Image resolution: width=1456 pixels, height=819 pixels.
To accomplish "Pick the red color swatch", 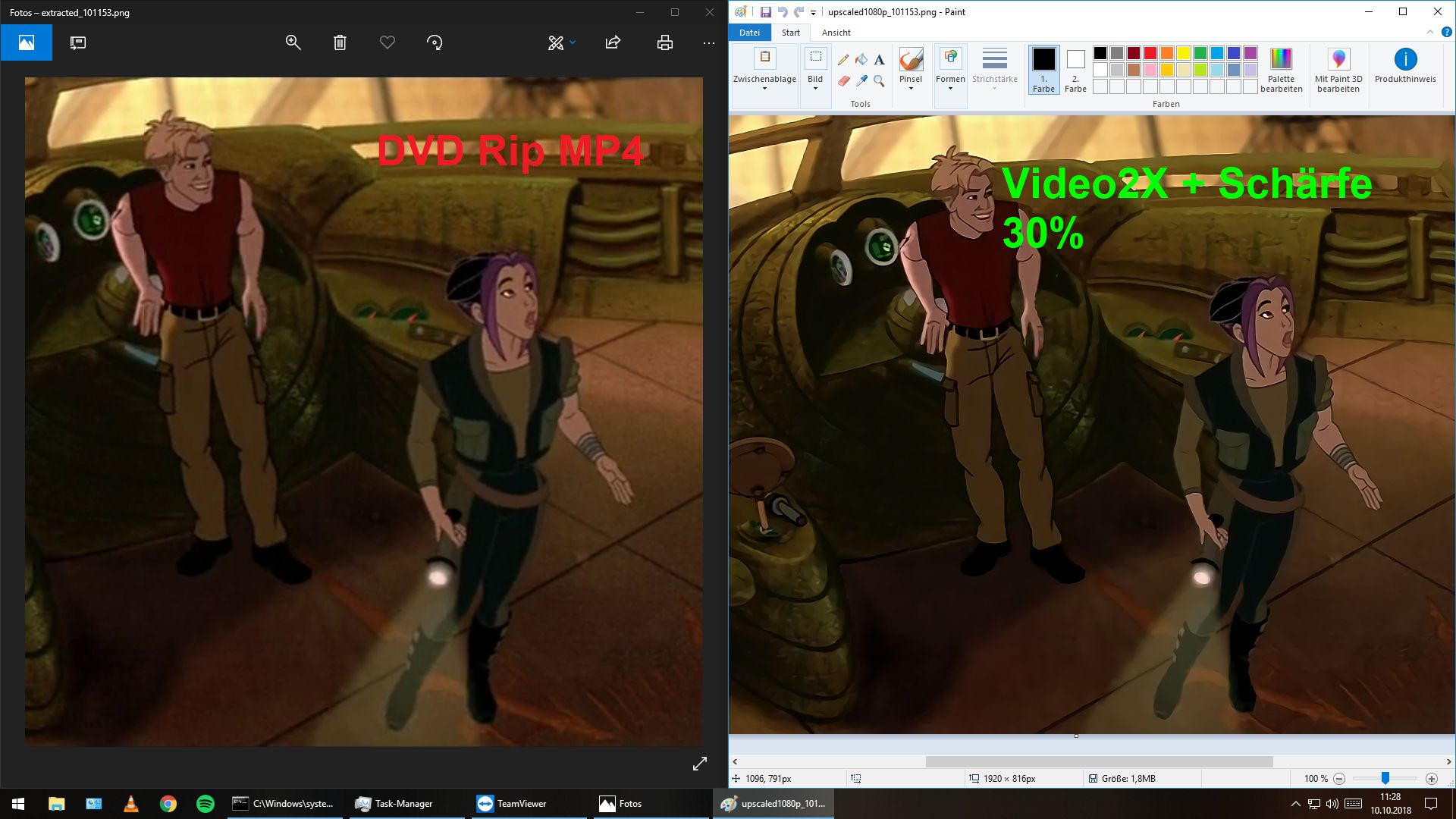I will 1150,53.
